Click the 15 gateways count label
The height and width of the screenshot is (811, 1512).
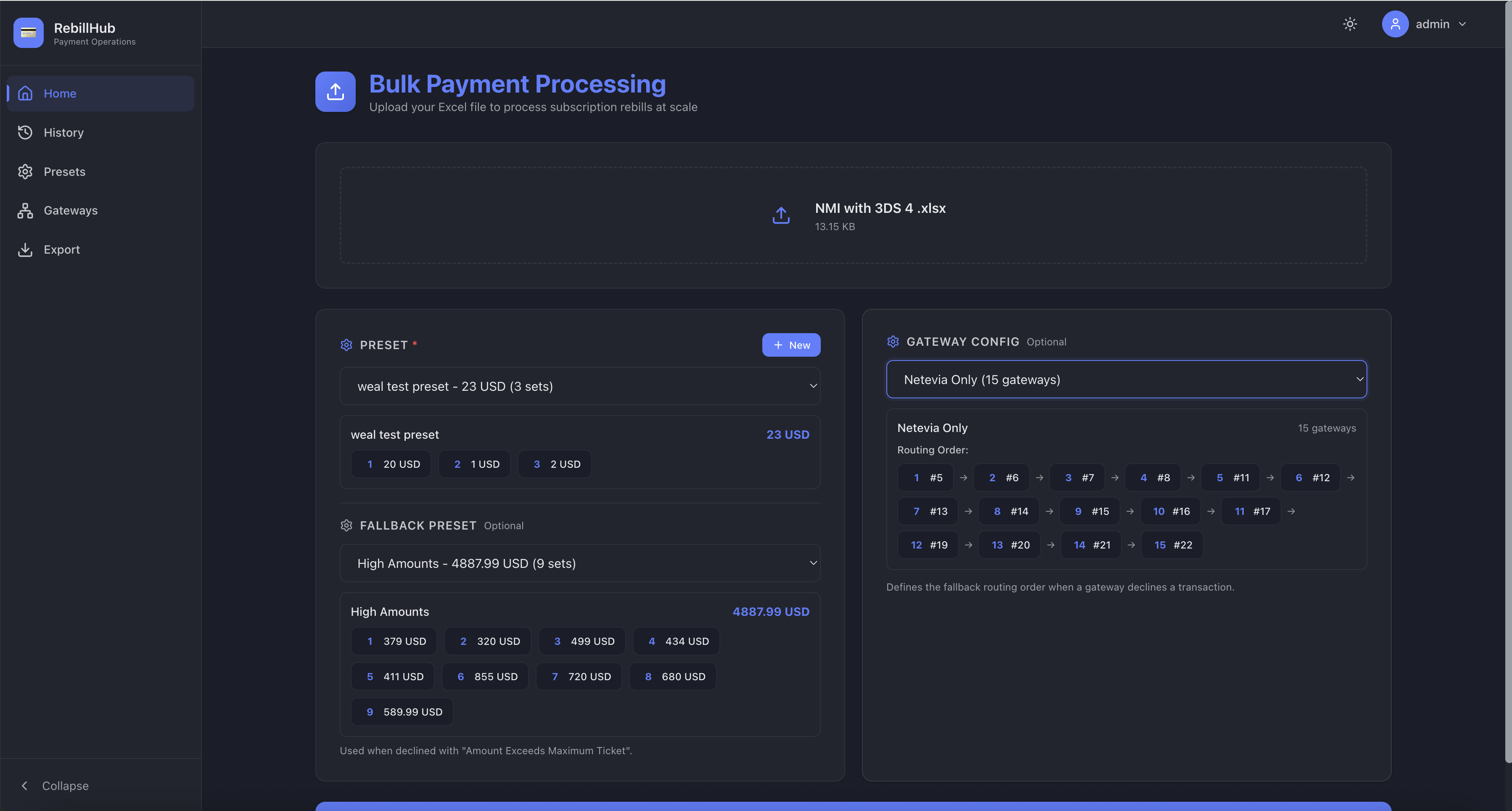click(1327, 428)
